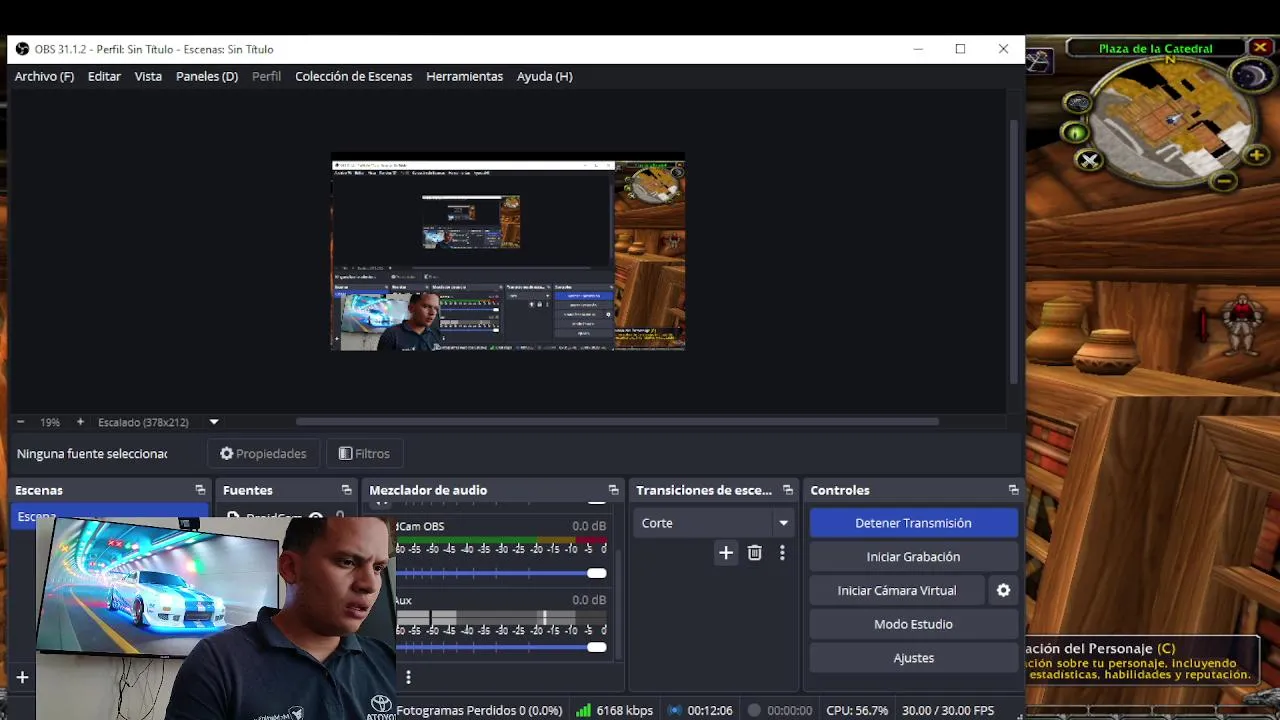1280x720 pixels.
Task: Open the Ayuda (H) menu
Action: point(544,76)
